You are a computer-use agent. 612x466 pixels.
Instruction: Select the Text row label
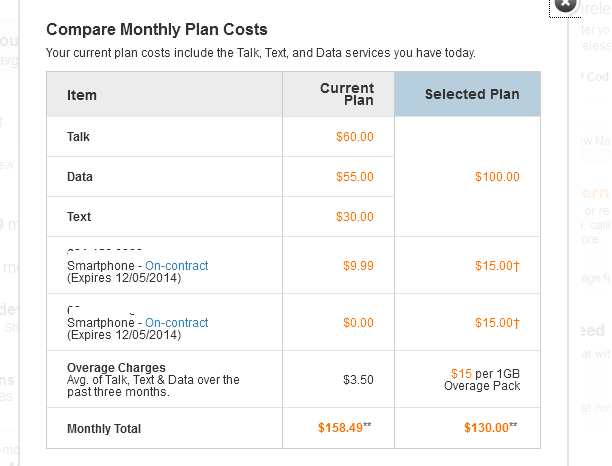tap(79, 217)
